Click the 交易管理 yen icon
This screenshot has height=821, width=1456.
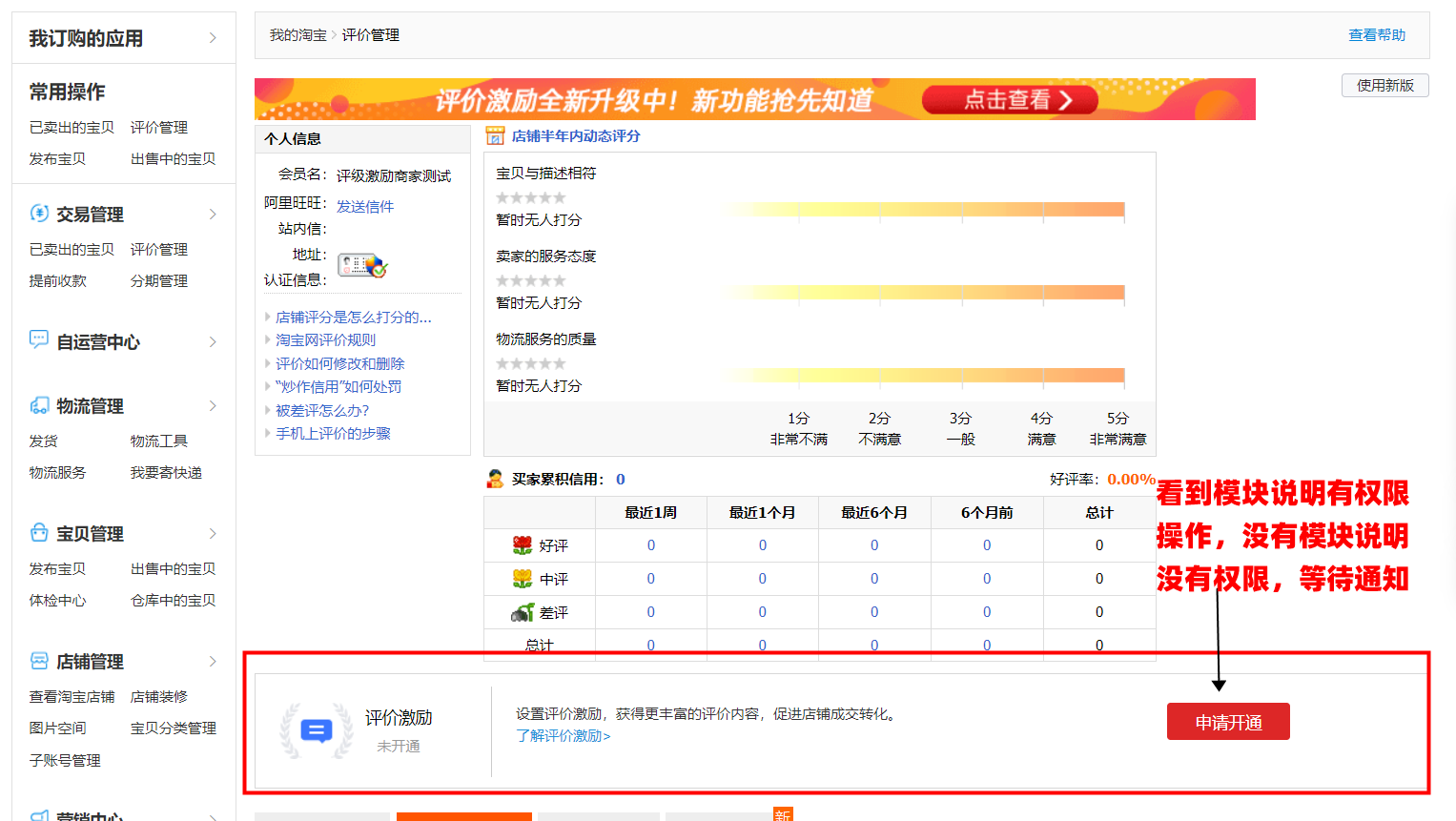[x=39, y=214]
